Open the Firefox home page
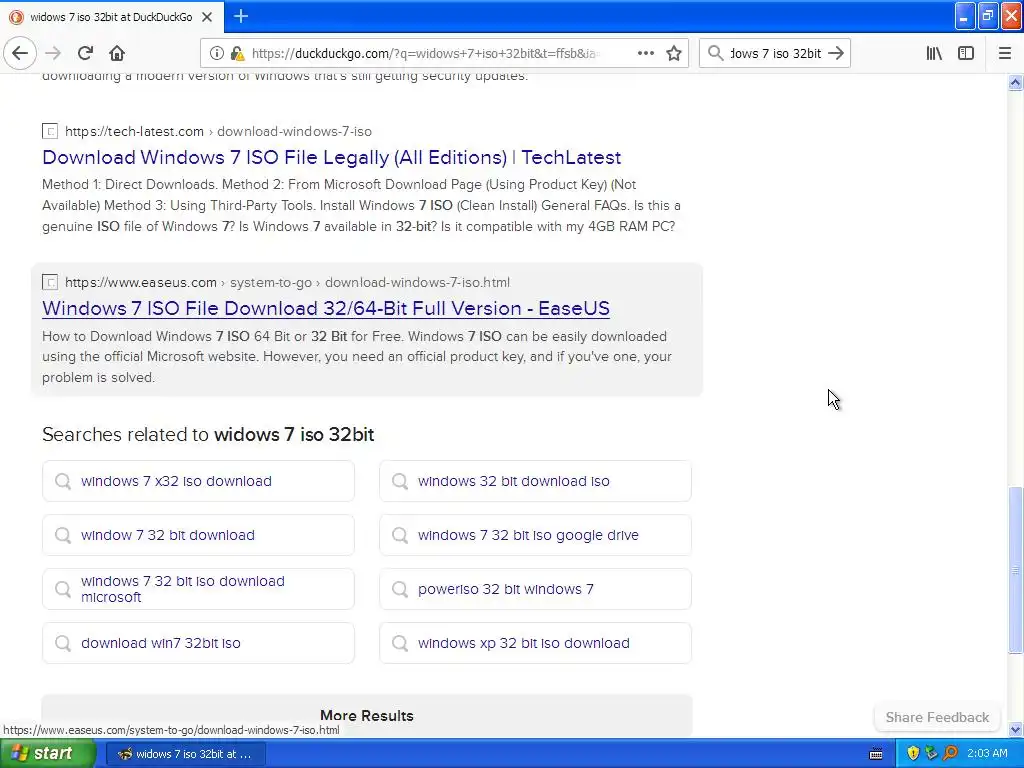1024x768 pixels. tap(117, 54)
